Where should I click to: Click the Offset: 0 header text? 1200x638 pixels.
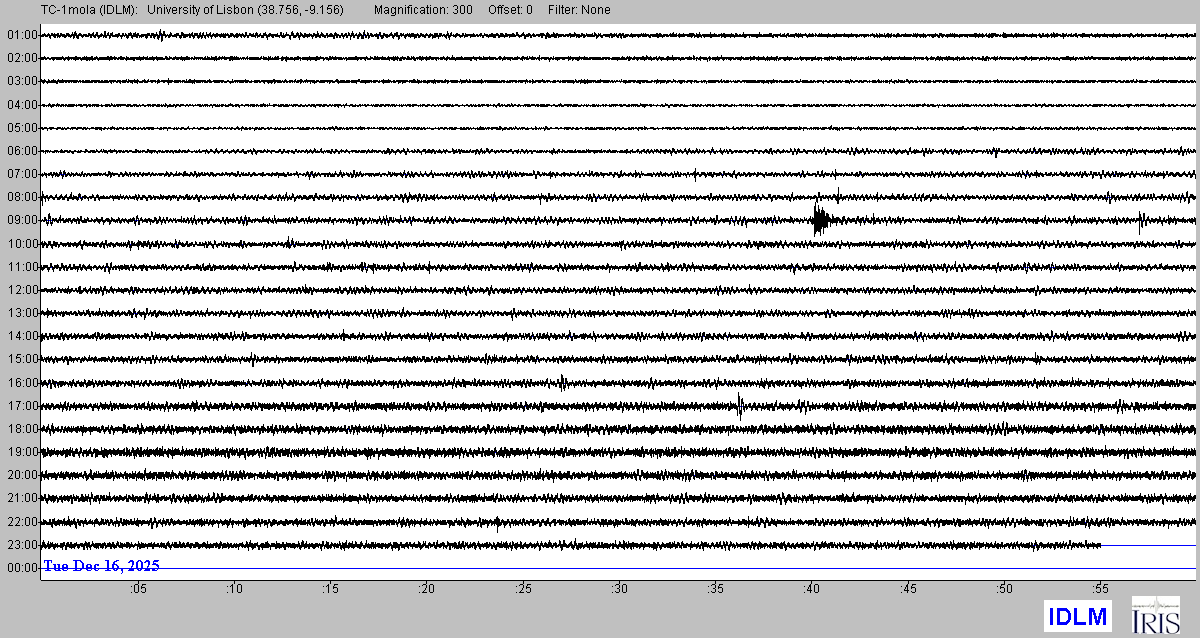pos(511,10)
